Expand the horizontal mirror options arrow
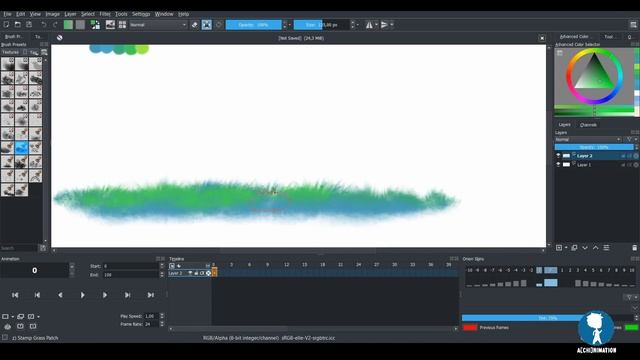Screen dimensions: 640x360 tap(376, 25)
